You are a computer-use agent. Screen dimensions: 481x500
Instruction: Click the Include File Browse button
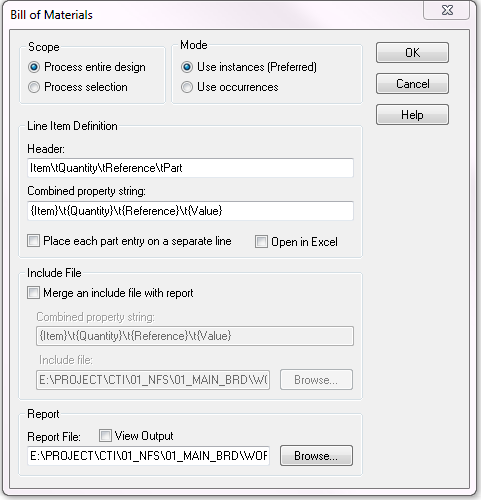point(316,379)
